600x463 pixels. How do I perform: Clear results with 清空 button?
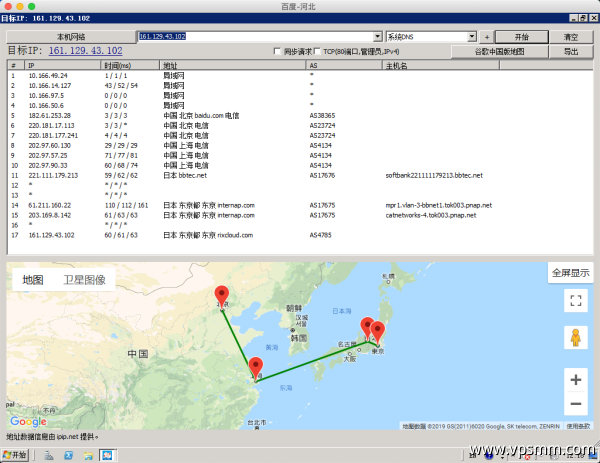[x=571, y=37]
